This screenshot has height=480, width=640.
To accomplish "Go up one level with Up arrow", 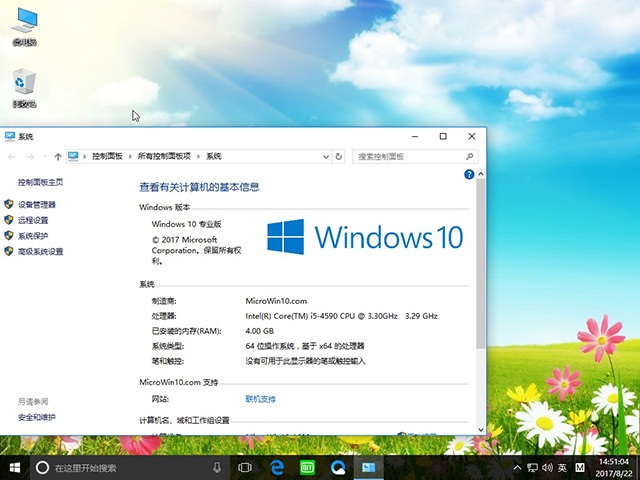I will tap(58, 157).
